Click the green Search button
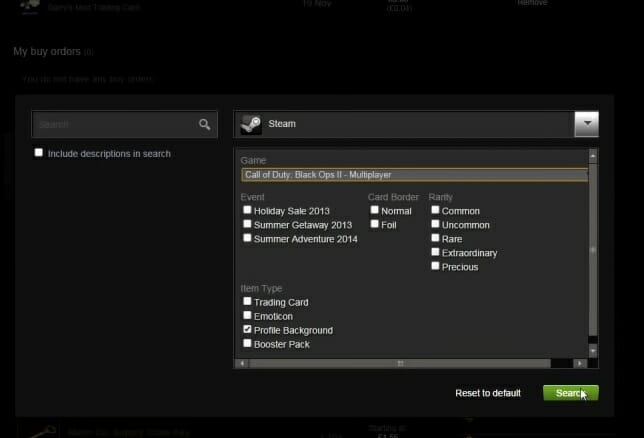The image size is (644, 438). pyautogui.click(x=570, y=393)
